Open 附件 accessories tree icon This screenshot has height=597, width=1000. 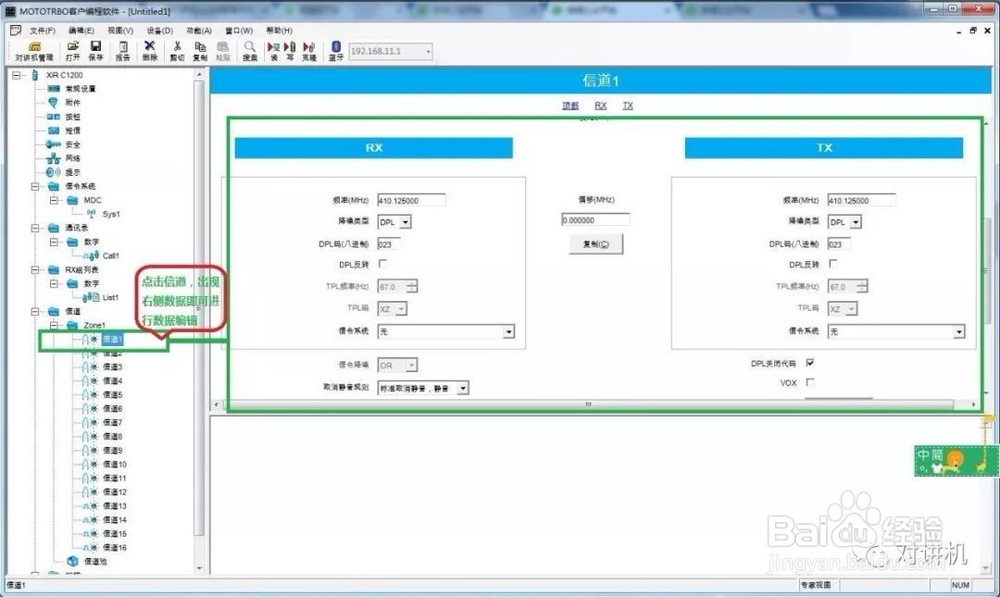click(54, 103)
